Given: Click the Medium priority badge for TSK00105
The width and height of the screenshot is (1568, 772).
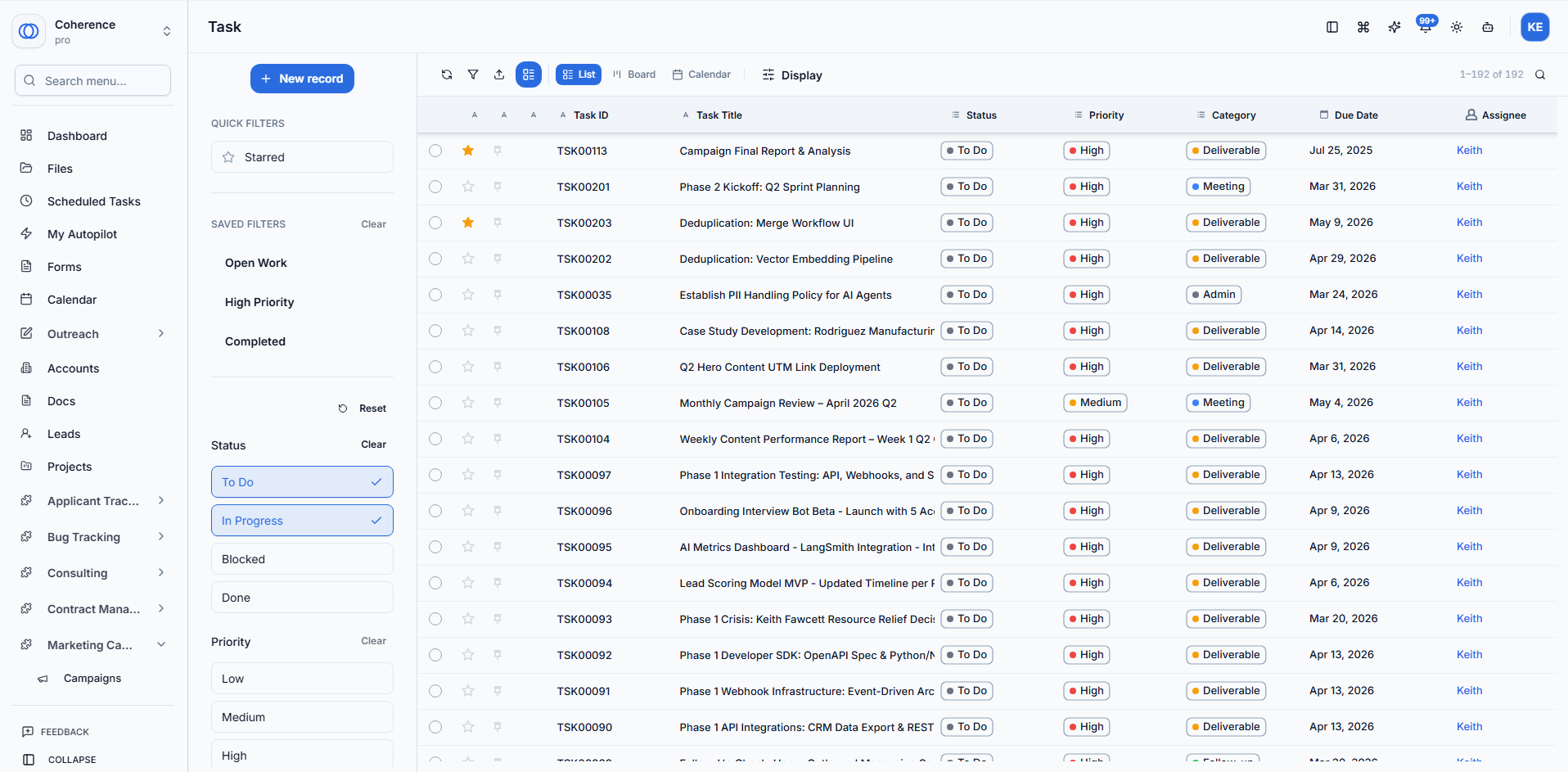Looking at the screenshot, I should [x=1095, y=403].
